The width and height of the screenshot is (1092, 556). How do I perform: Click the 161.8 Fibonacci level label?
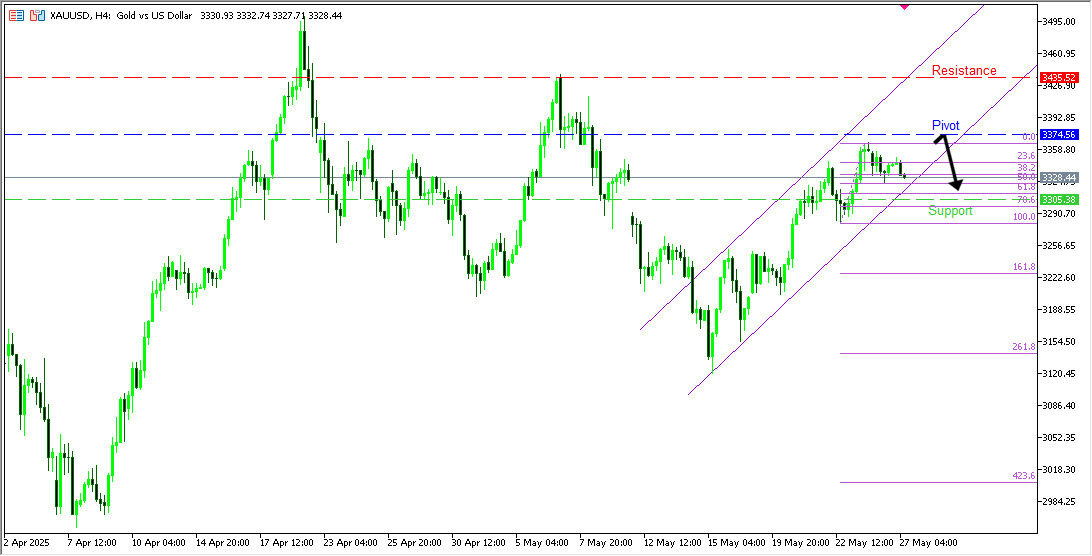click(1023, 267)
